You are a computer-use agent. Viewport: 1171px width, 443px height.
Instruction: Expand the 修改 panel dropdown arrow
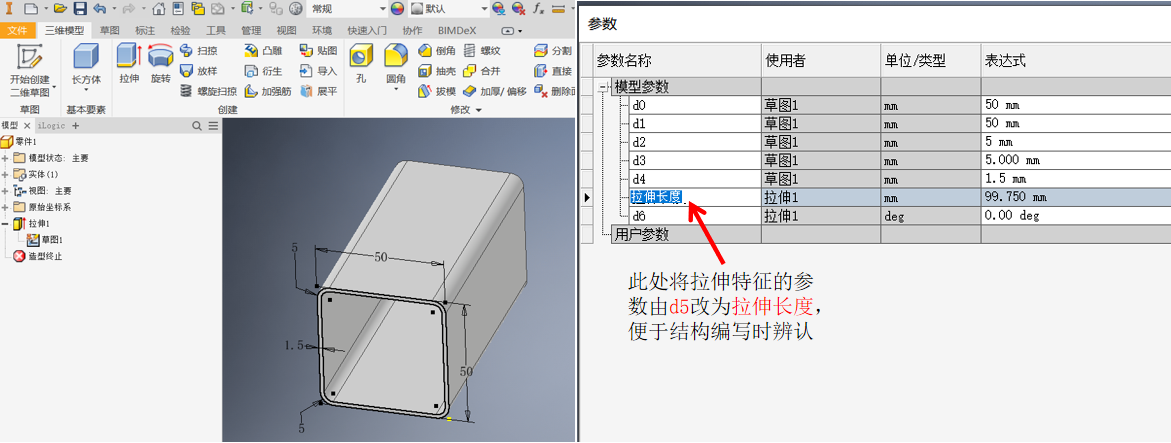[x=479, y=110]
